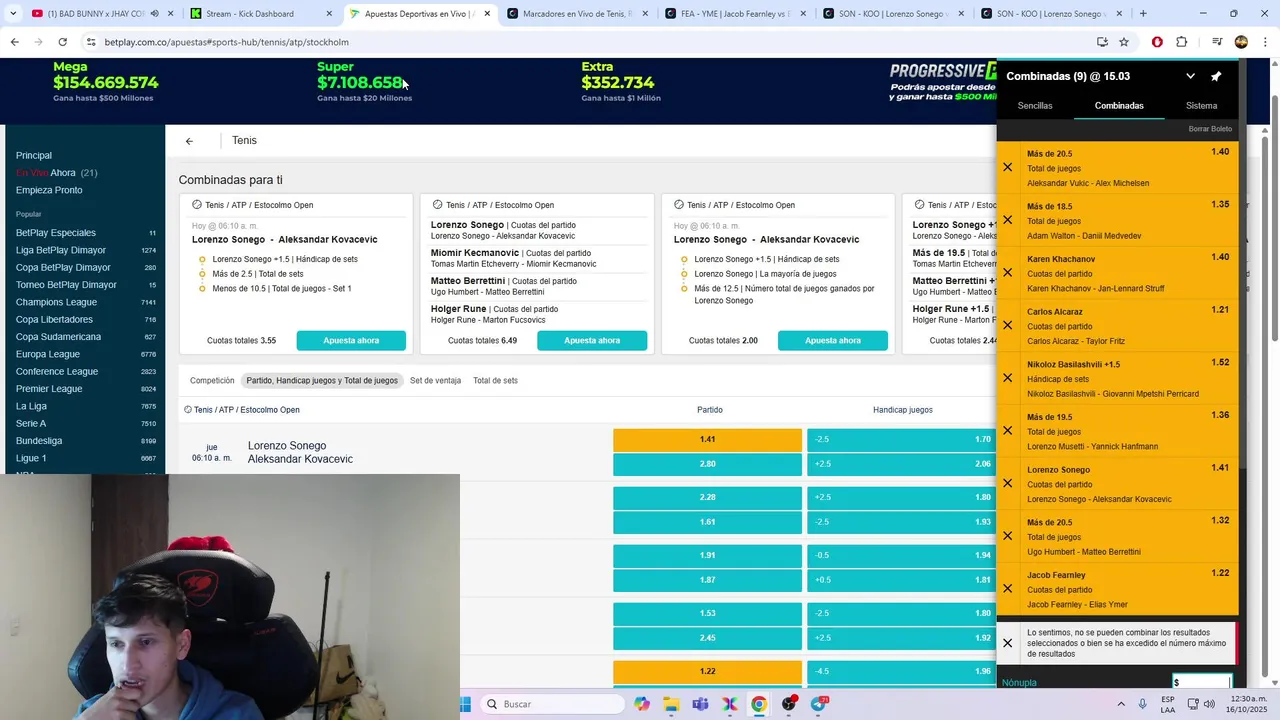Remove Lorenzo Sonego selection from betslip
This screenshot has height=720, width=1280.
click(x=1008, y=484)
